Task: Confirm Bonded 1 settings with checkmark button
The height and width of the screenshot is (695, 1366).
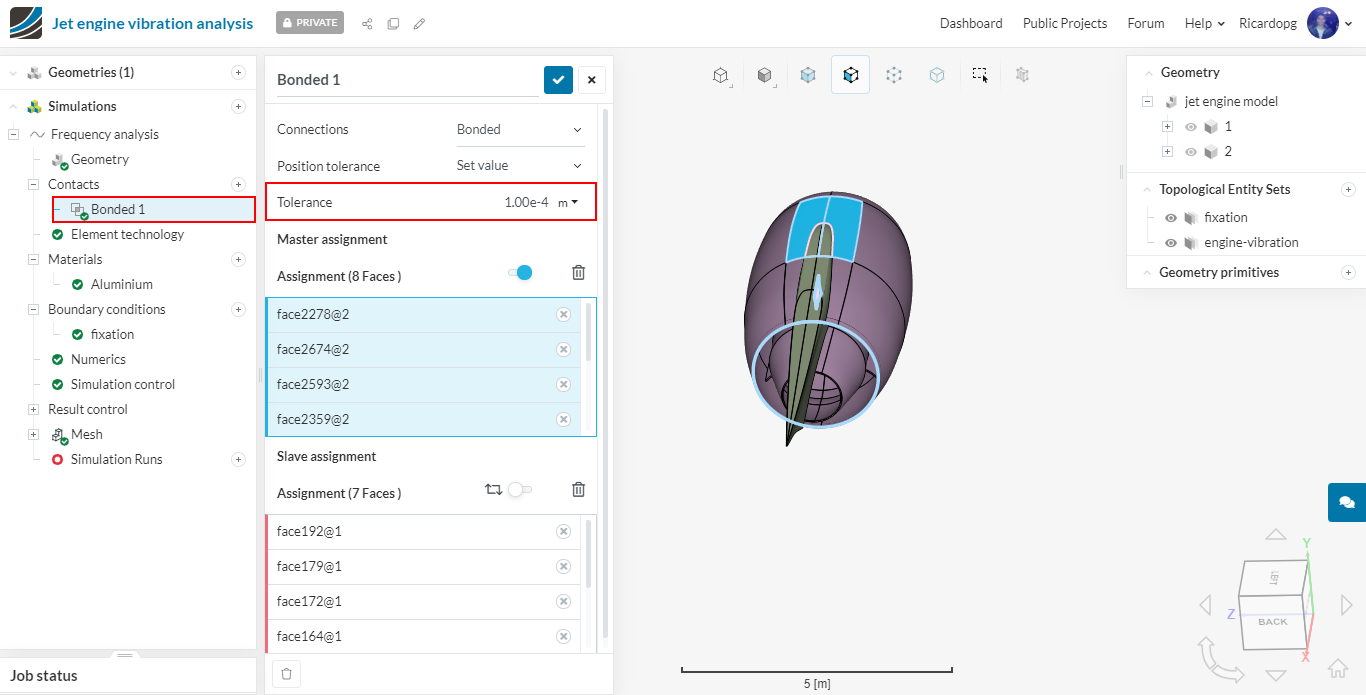Action: coord(558,80)
